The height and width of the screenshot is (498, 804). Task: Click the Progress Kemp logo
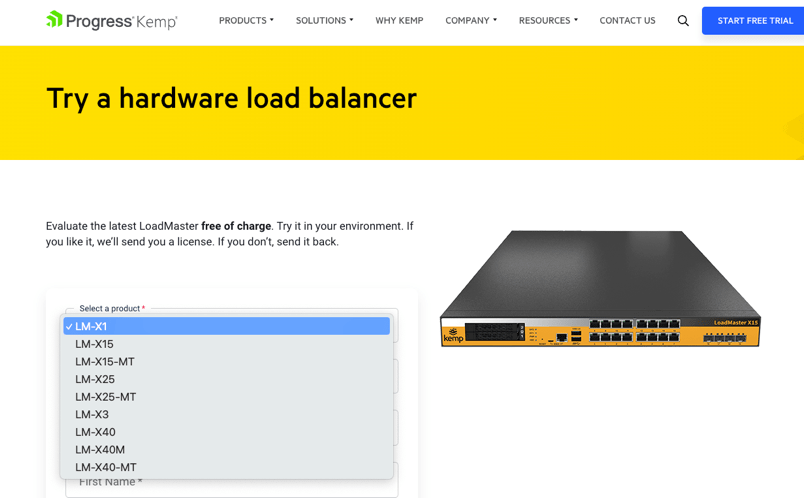[x=111, y=21]
